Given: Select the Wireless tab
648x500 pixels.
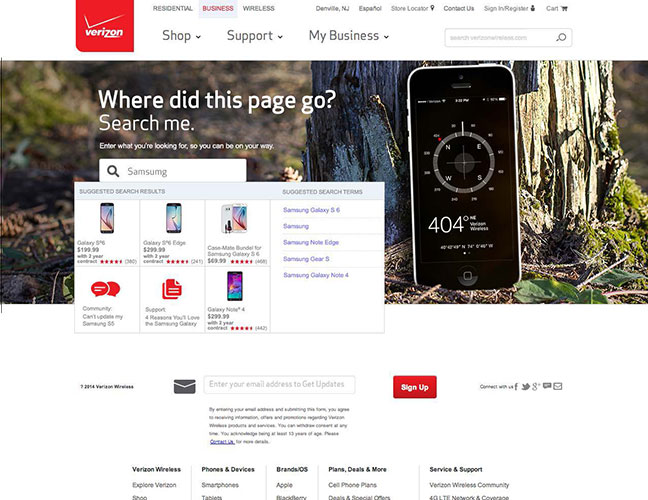Looking at the screenshot, I should coord(259,8).
